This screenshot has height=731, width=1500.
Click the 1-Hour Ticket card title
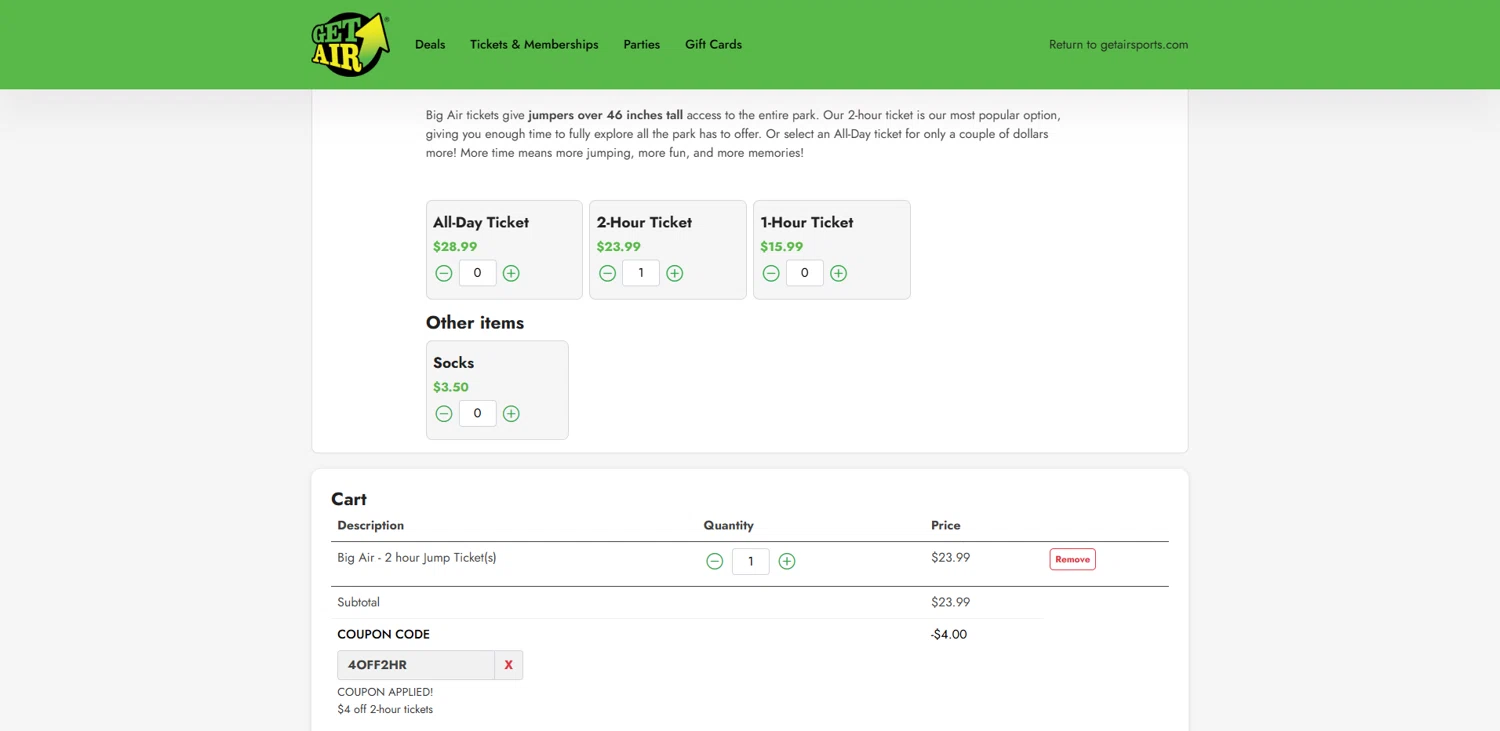[x=807, y=222]
